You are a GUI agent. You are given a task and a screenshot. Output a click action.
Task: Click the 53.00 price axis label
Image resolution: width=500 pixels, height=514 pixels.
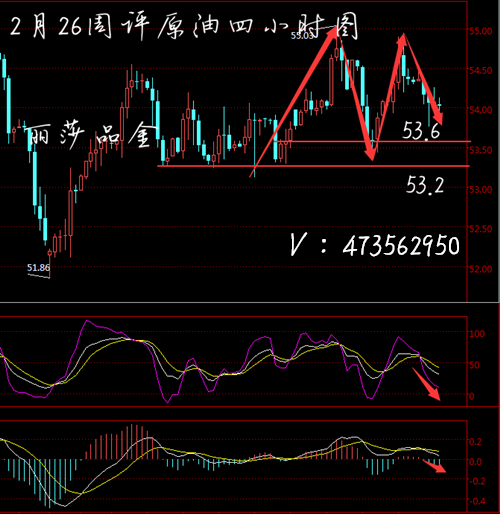point(481,189)
